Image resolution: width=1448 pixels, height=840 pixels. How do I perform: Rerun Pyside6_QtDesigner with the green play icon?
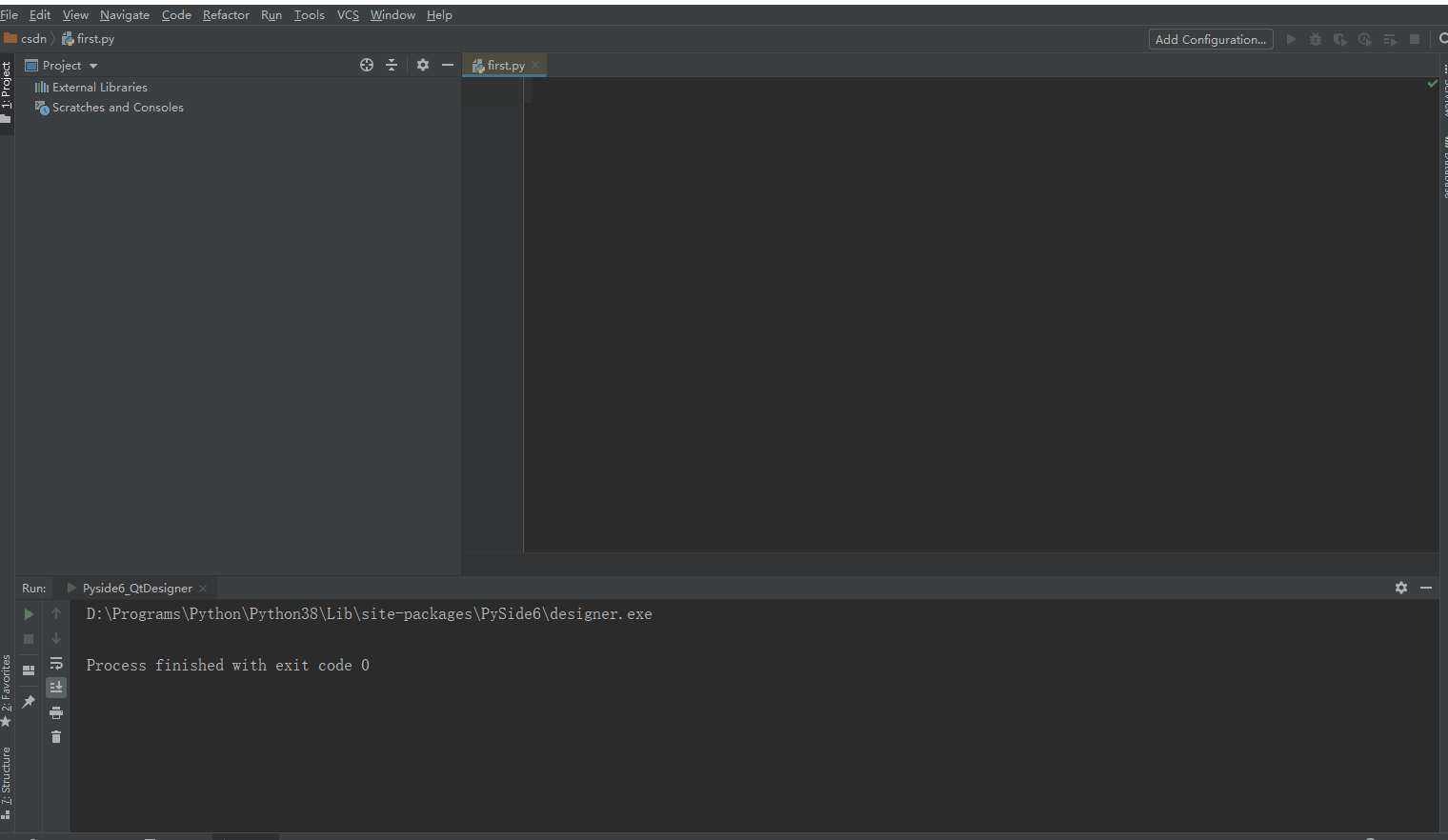28,614
